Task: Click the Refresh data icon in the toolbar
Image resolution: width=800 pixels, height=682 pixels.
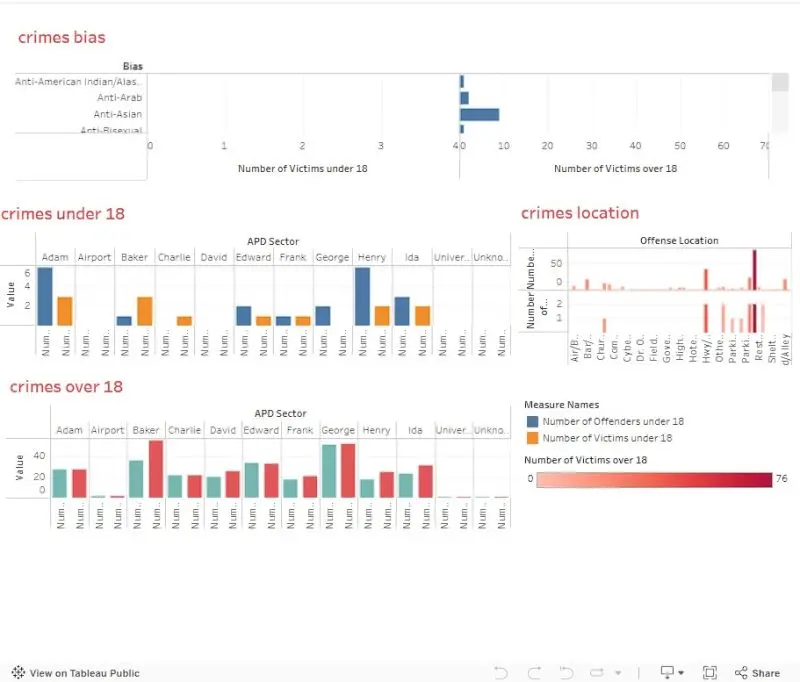Action: click(597, 672)
